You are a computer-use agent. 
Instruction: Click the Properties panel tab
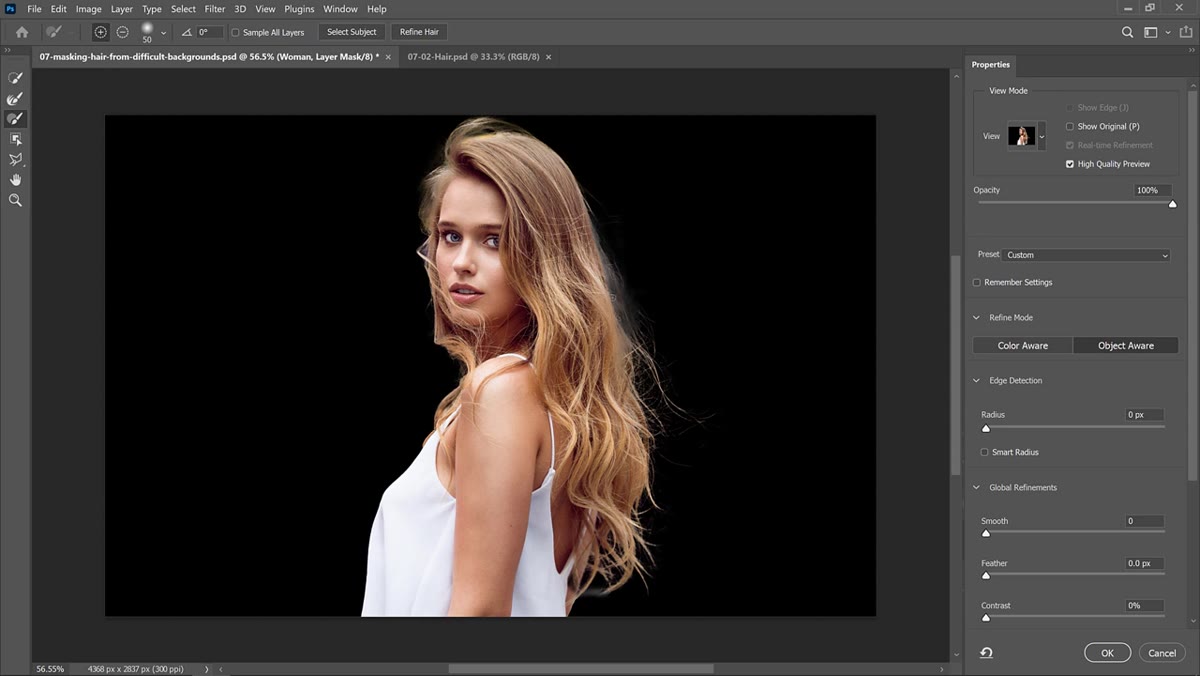click(991, 65)
